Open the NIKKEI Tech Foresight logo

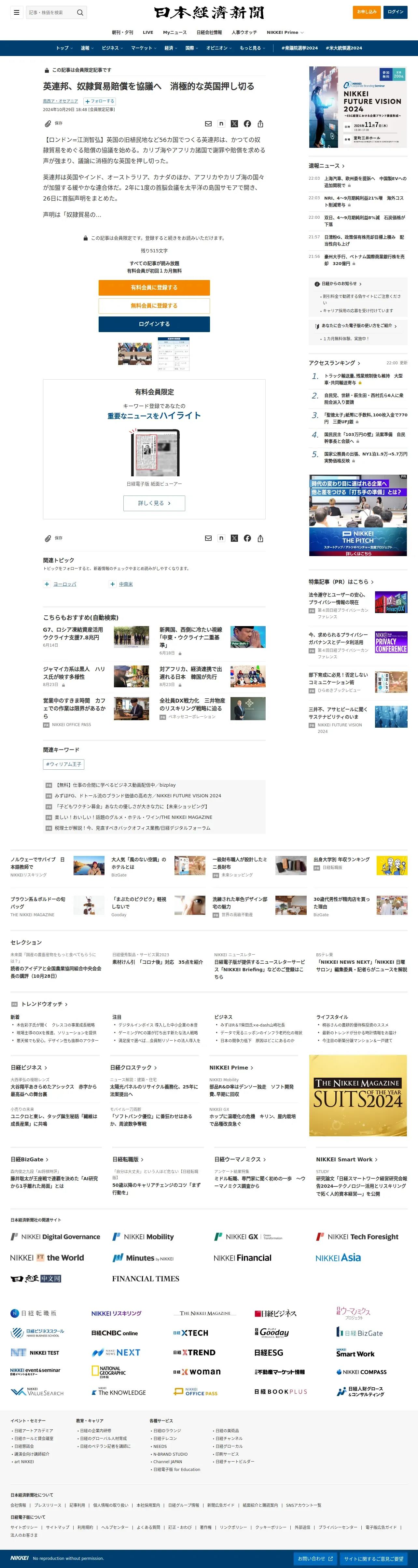tap(357, 1236)
